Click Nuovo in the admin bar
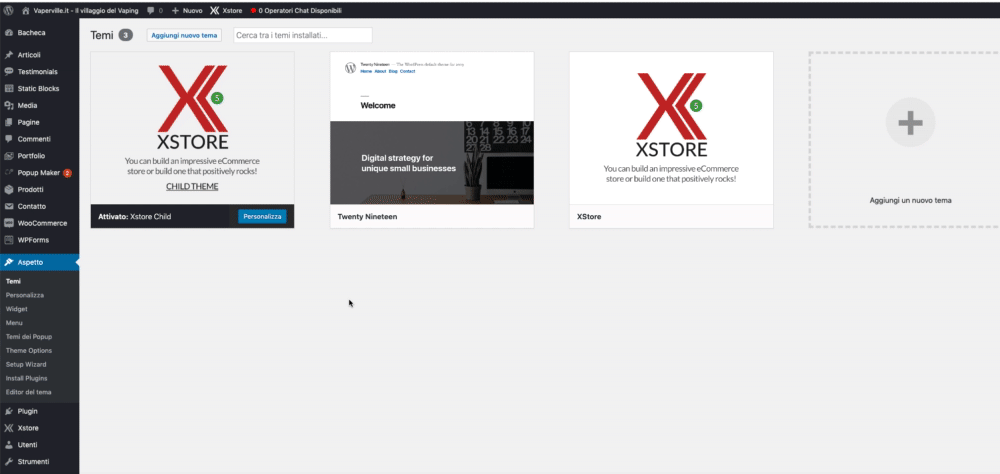This screenshot has height=474, width=1000. pos(193,11)
